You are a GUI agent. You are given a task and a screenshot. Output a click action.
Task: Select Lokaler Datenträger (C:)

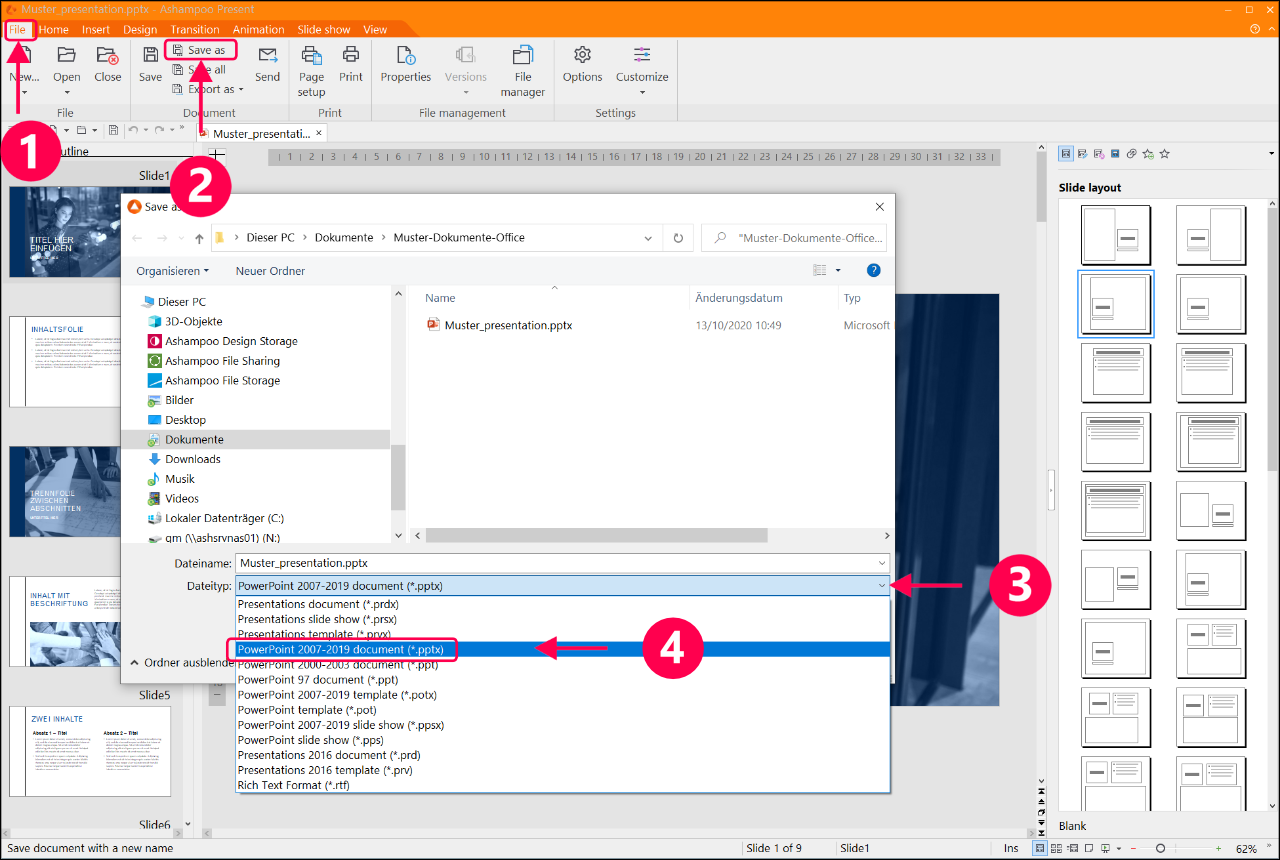(x=224, y=518)
